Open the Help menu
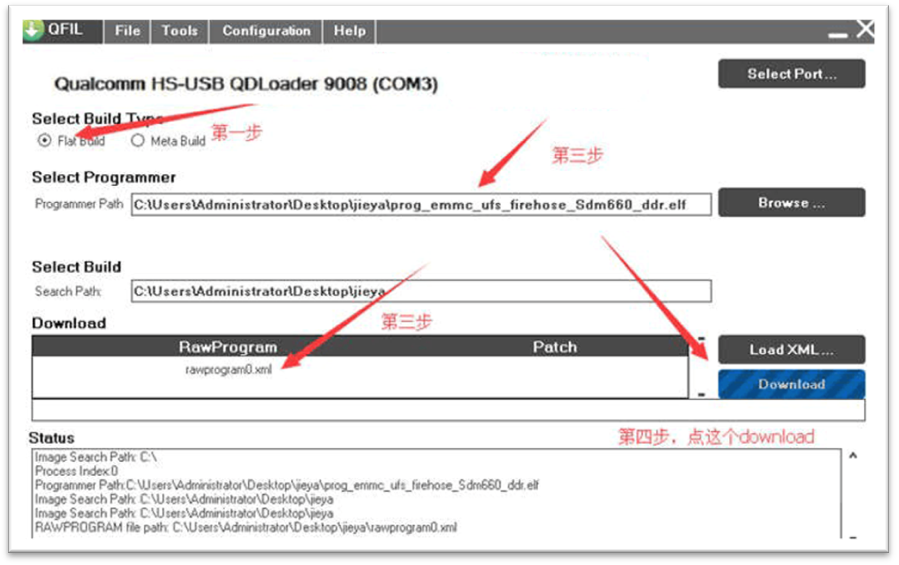 [x=349, y=31]
